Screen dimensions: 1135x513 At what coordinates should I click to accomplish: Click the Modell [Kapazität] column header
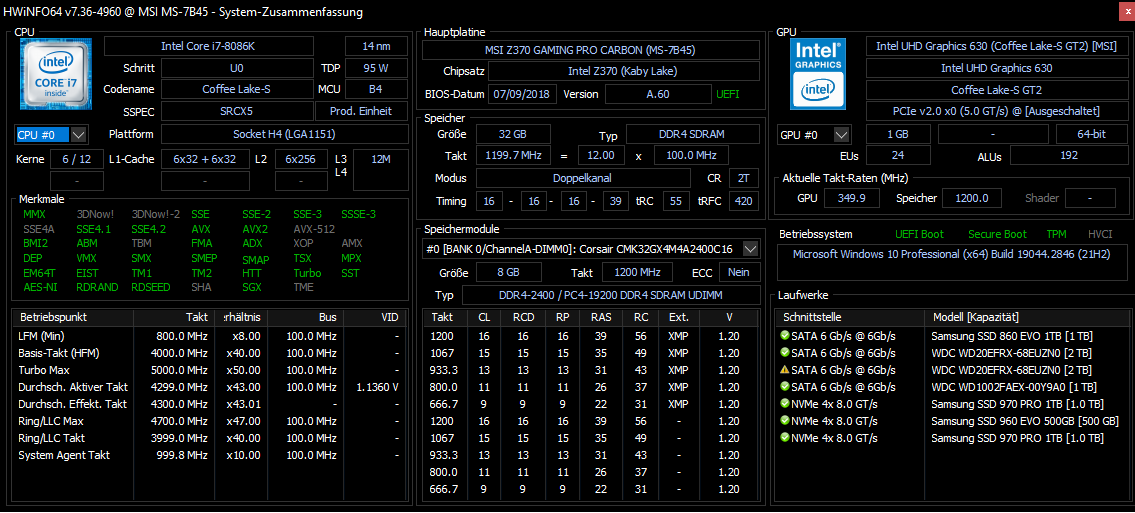click(1026, 317)
